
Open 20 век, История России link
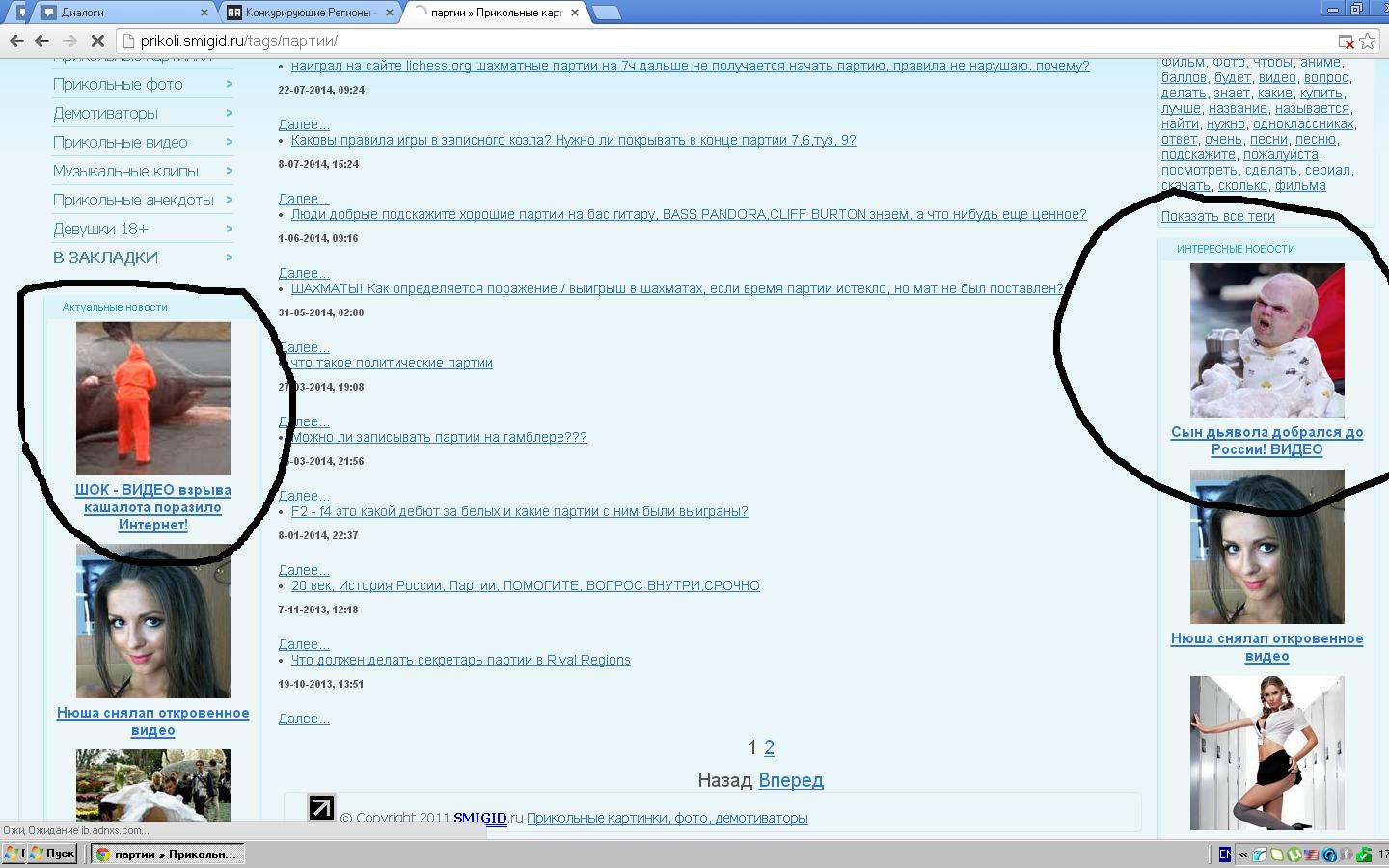tap(526, 585)
